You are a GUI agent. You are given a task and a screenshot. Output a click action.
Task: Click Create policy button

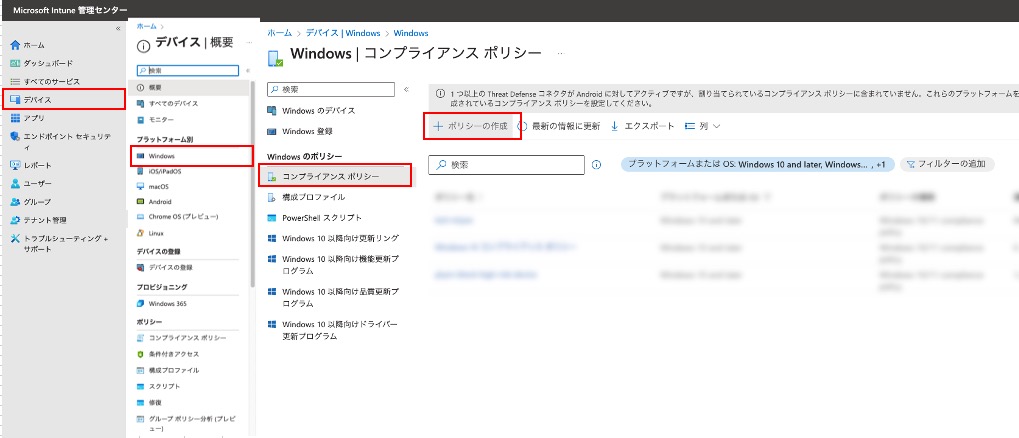tap(471, 126)
